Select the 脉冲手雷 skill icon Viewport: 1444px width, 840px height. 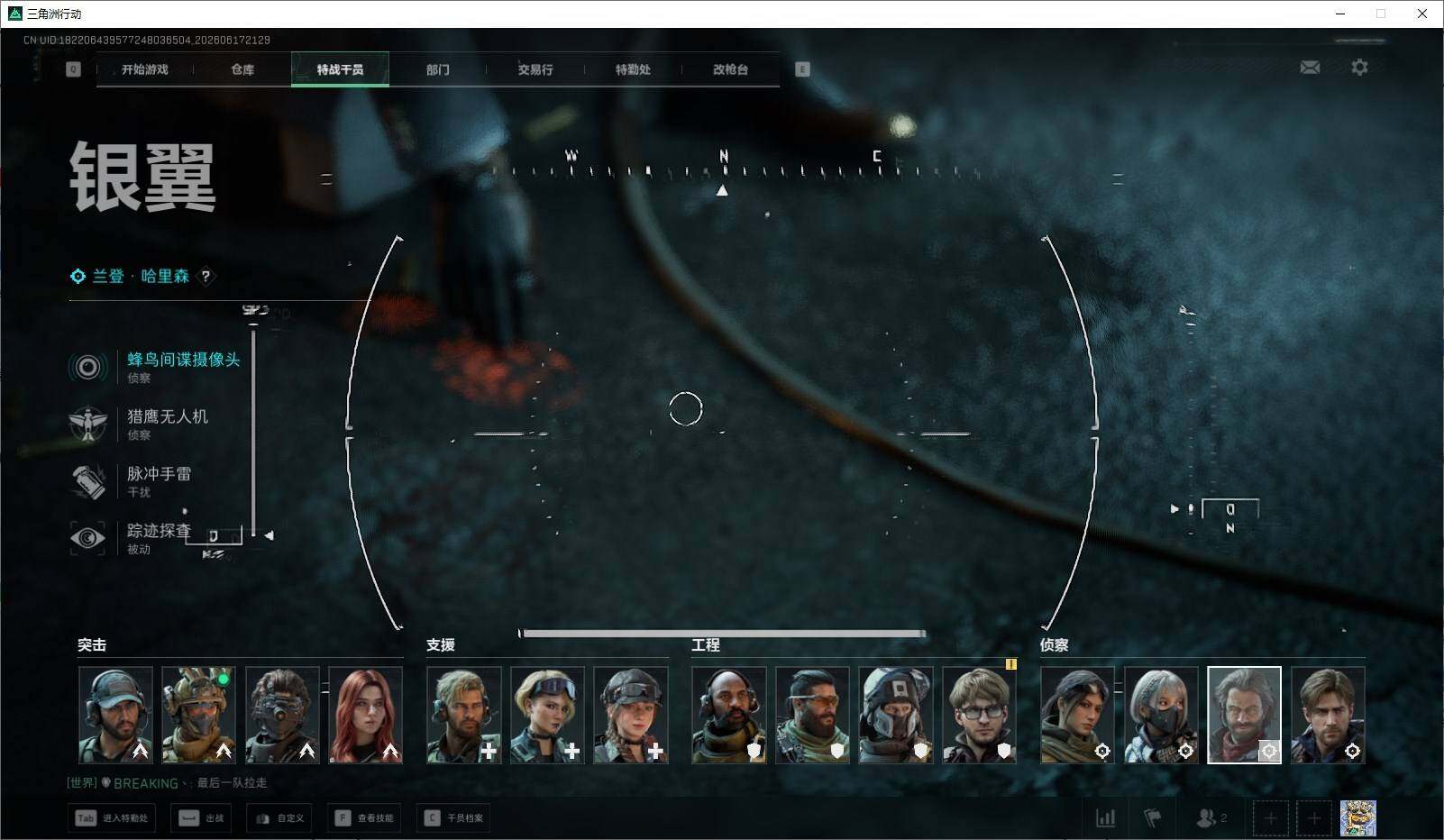(88, 481)
